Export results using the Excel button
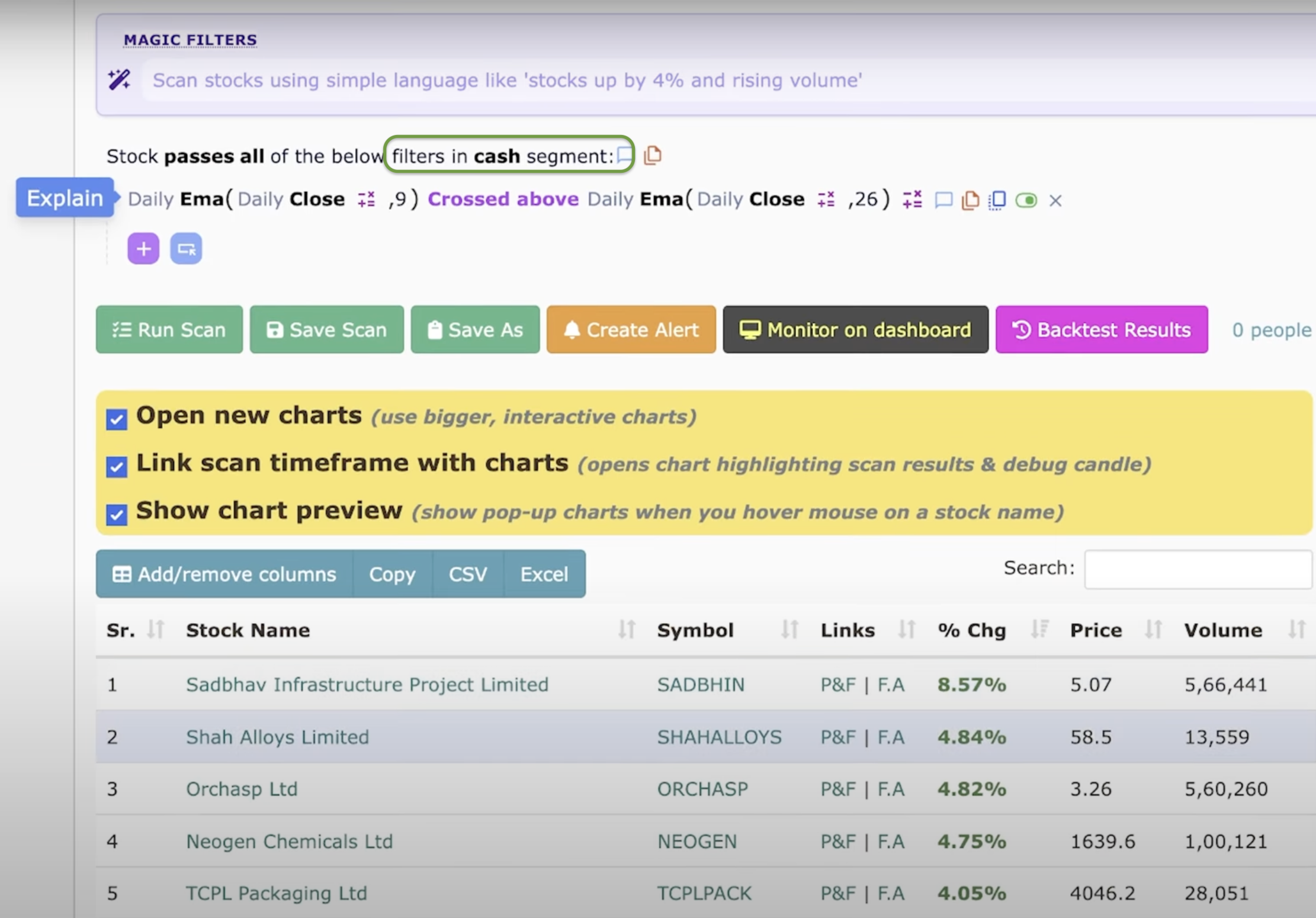This screenshot has width=1316, height=918. [544, 574]
